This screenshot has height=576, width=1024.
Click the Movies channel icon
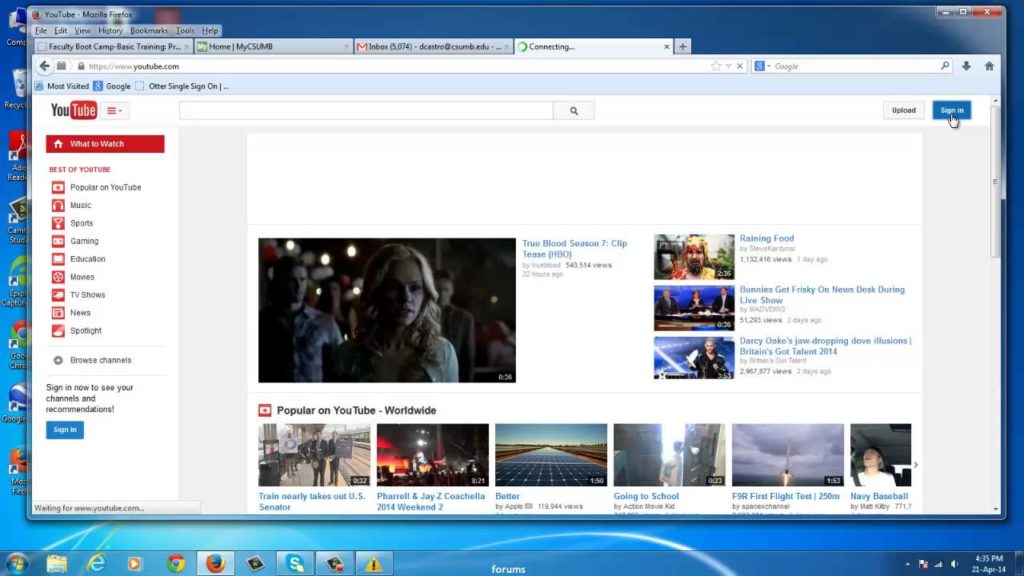point(58,277)
